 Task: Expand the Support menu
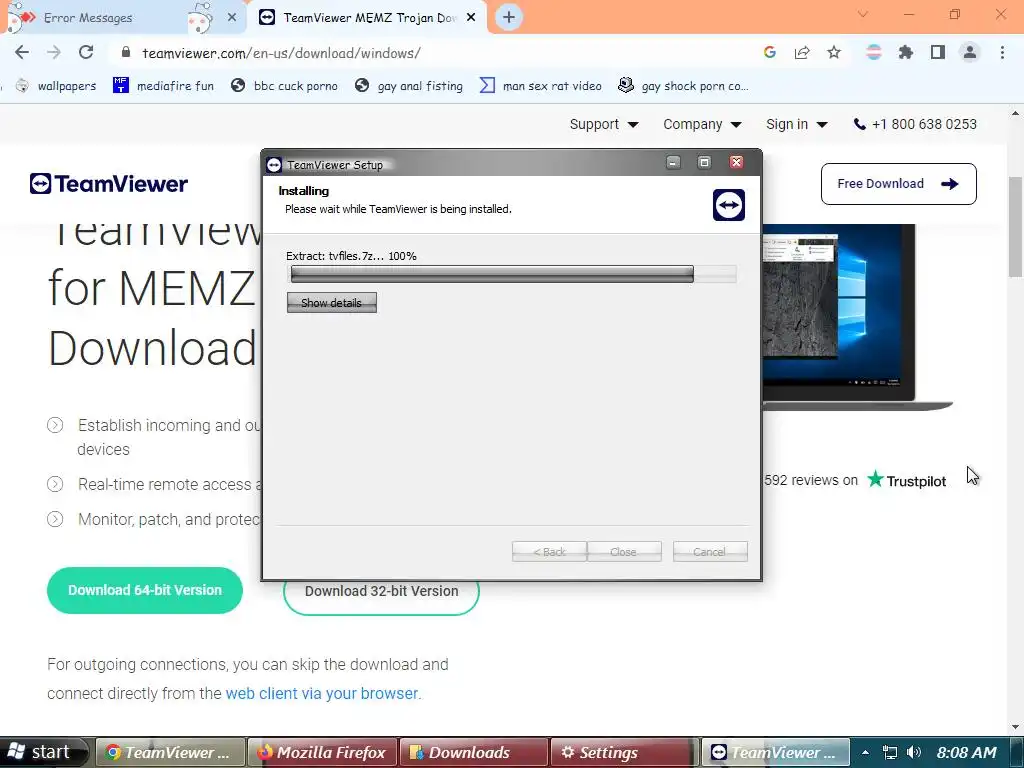pyautogui.click(x=604, y=124)
